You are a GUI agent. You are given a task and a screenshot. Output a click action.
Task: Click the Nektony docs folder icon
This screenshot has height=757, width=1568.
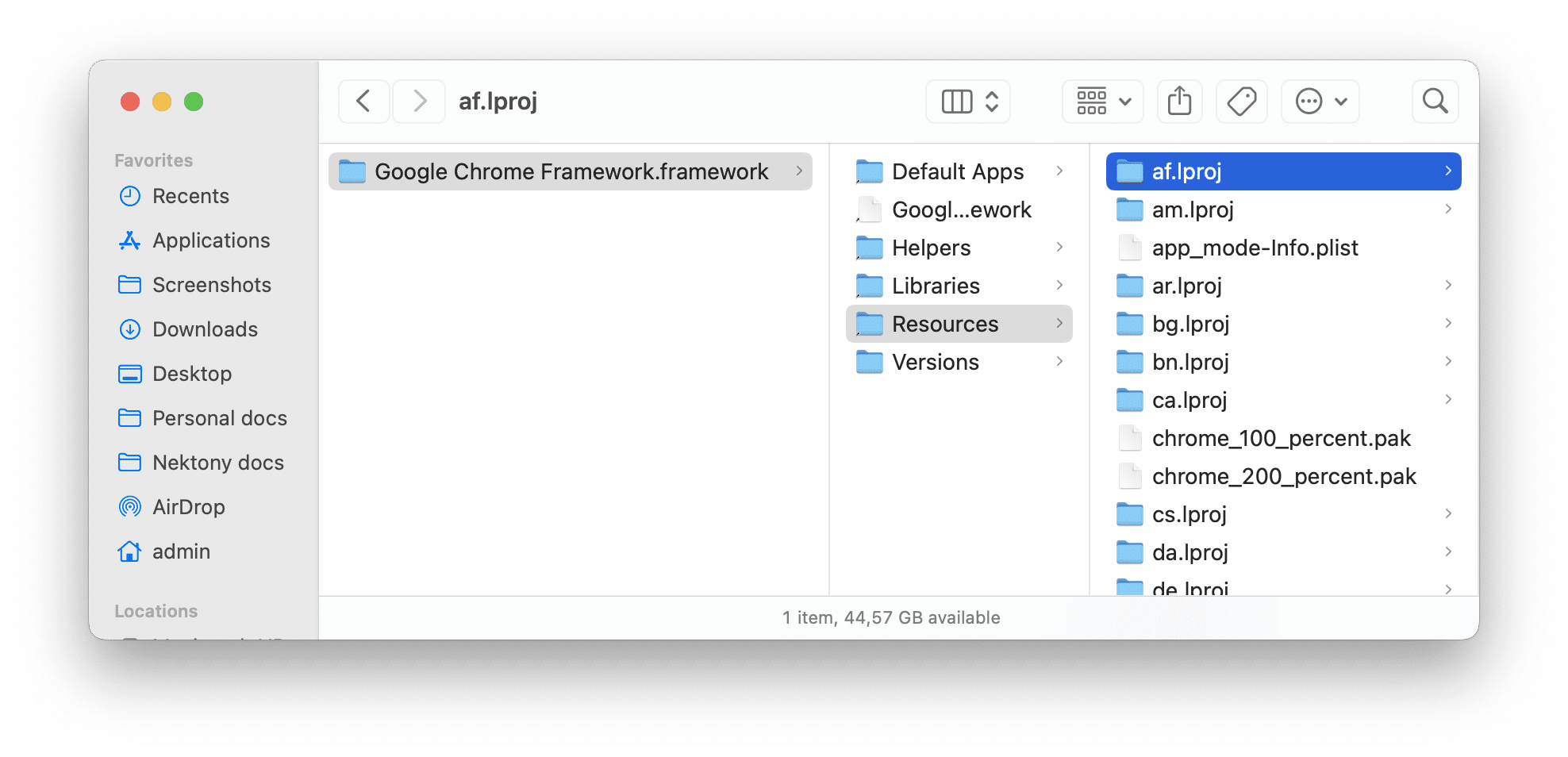click(x=129, y=463)
